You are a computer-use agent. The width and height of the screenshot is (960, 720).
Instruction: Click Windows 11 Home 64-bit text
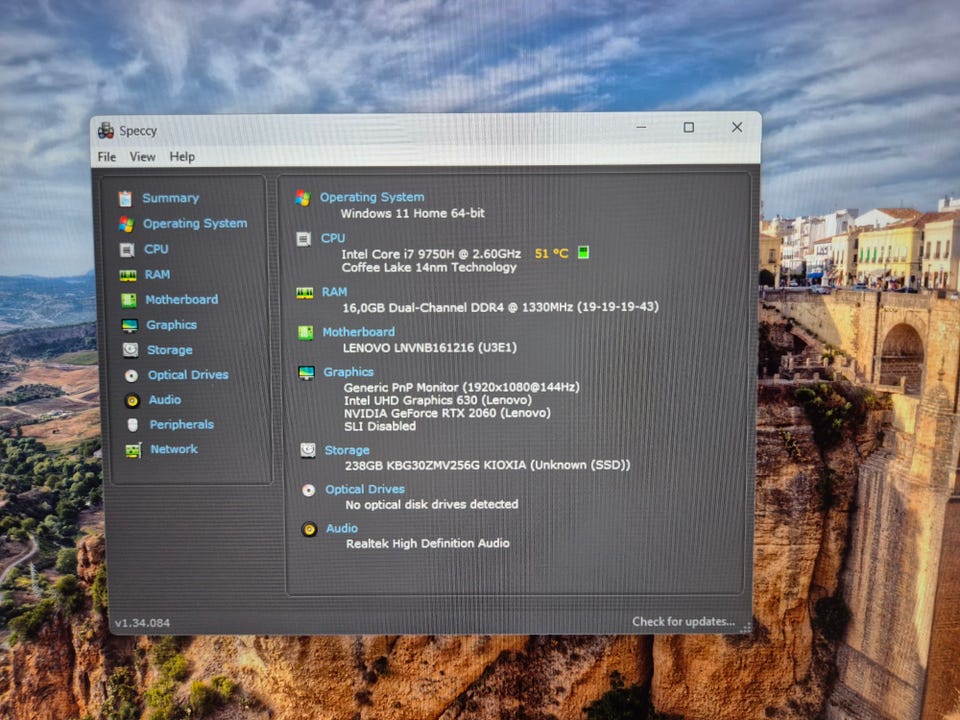(x=413, y=214)
